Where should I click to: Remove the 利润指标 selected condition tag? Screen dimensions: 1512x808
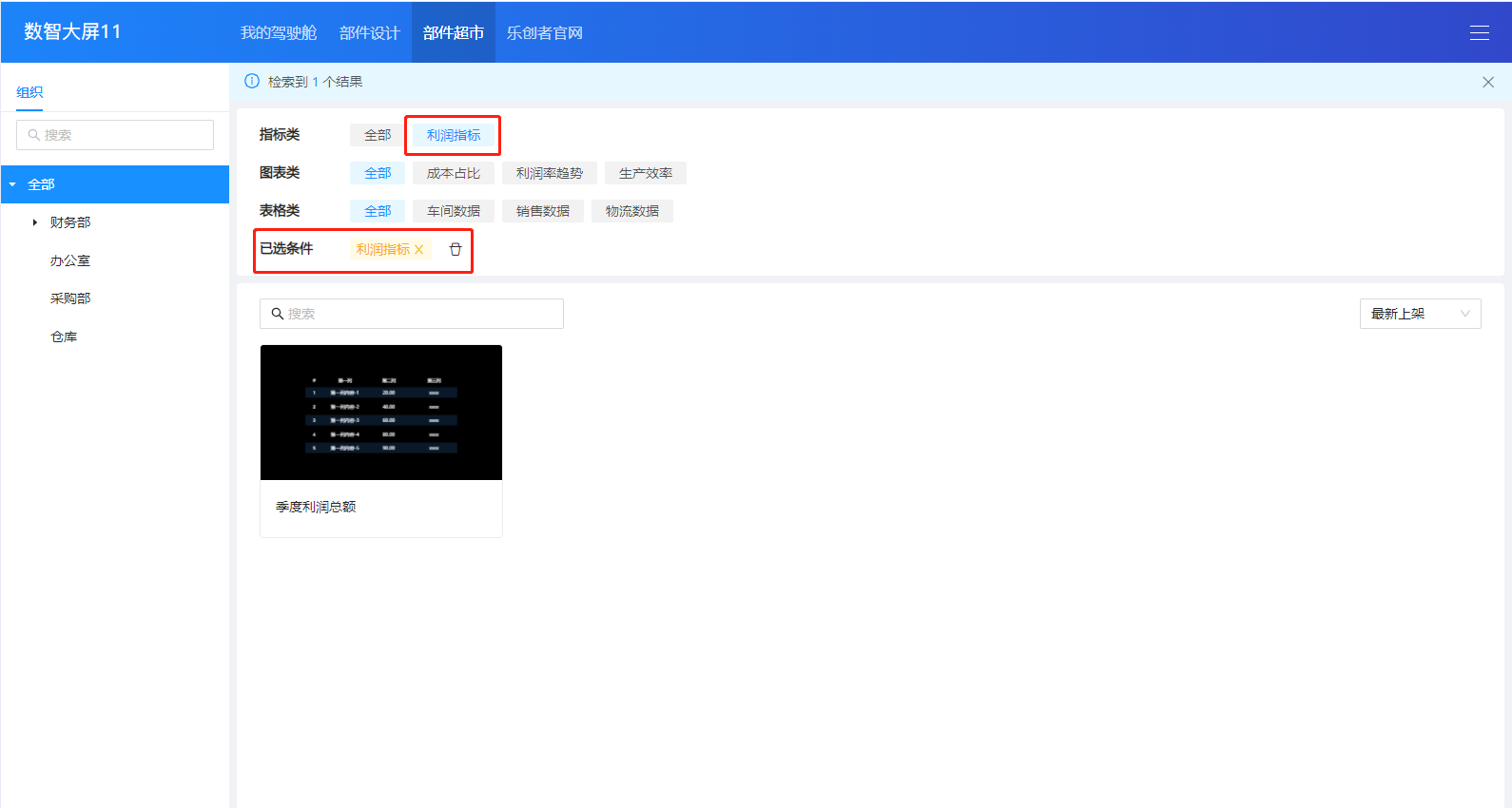[x=418, y=250]
